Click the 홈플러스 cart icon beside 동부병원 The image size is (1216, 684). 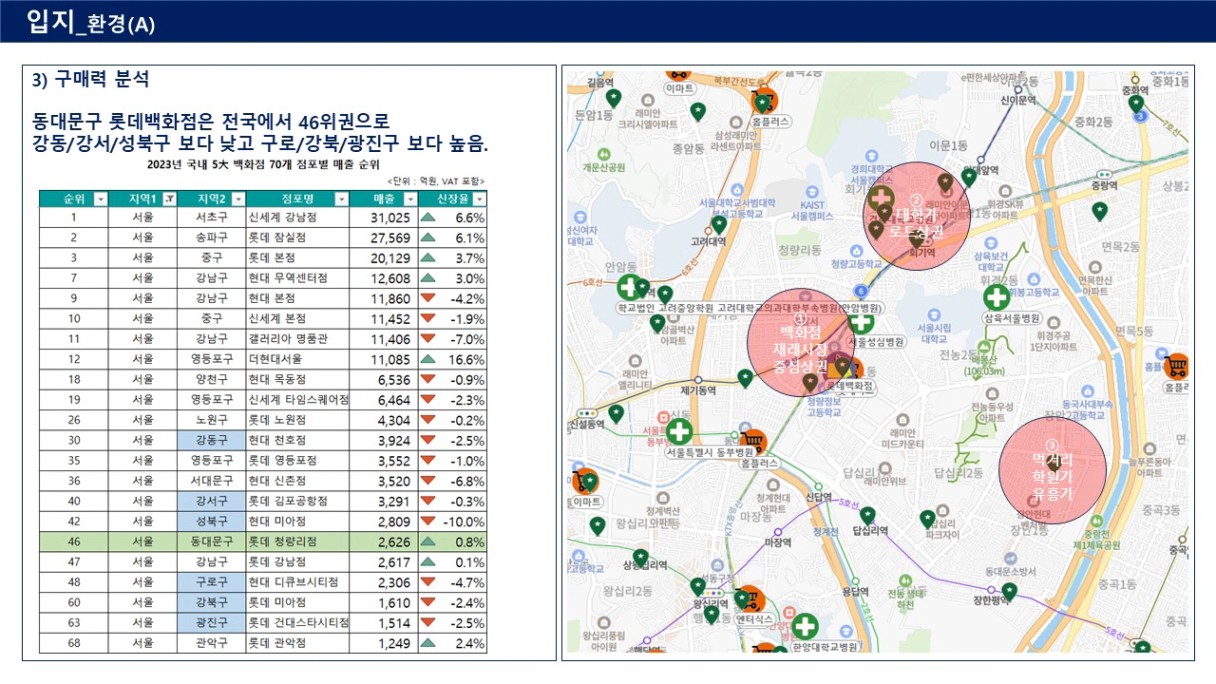(755, 442)
